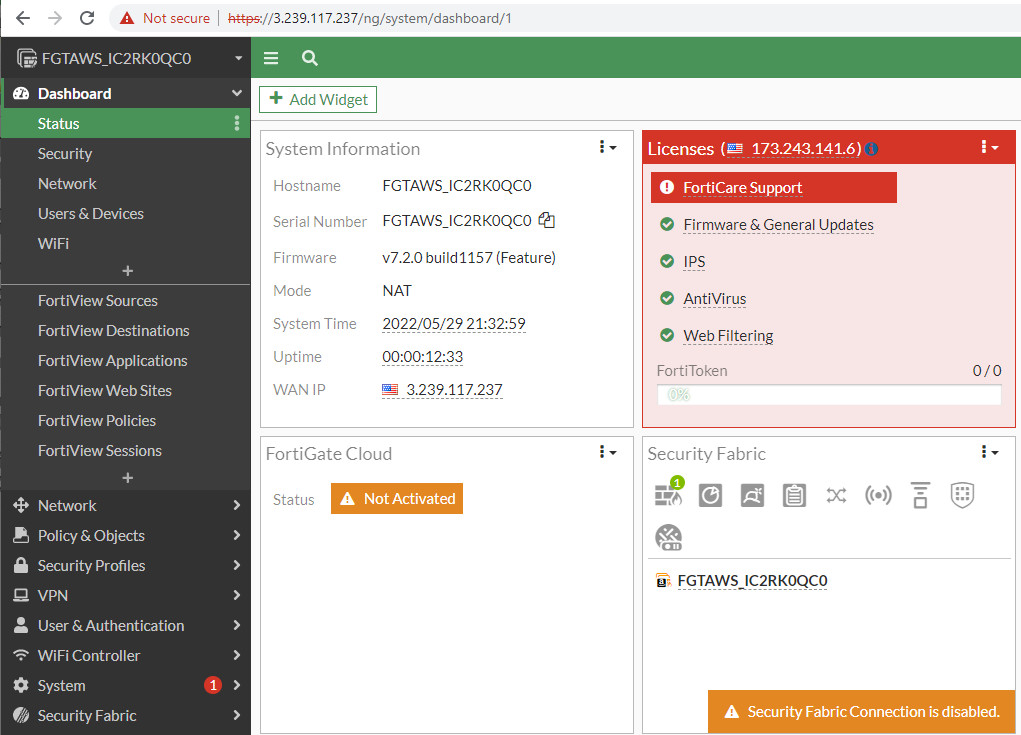Expand WiFi Controller menu
The height and width of the screenshot is (735, 1021).
(126, 655)
